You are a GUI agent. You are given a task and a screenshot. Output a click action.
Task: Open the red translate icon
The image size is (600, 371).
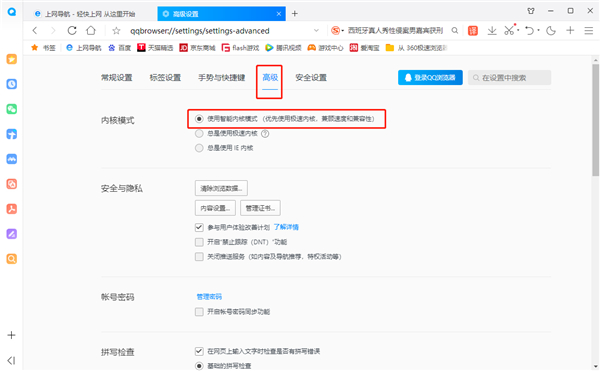pyautogui.click(x=473, y=31)
